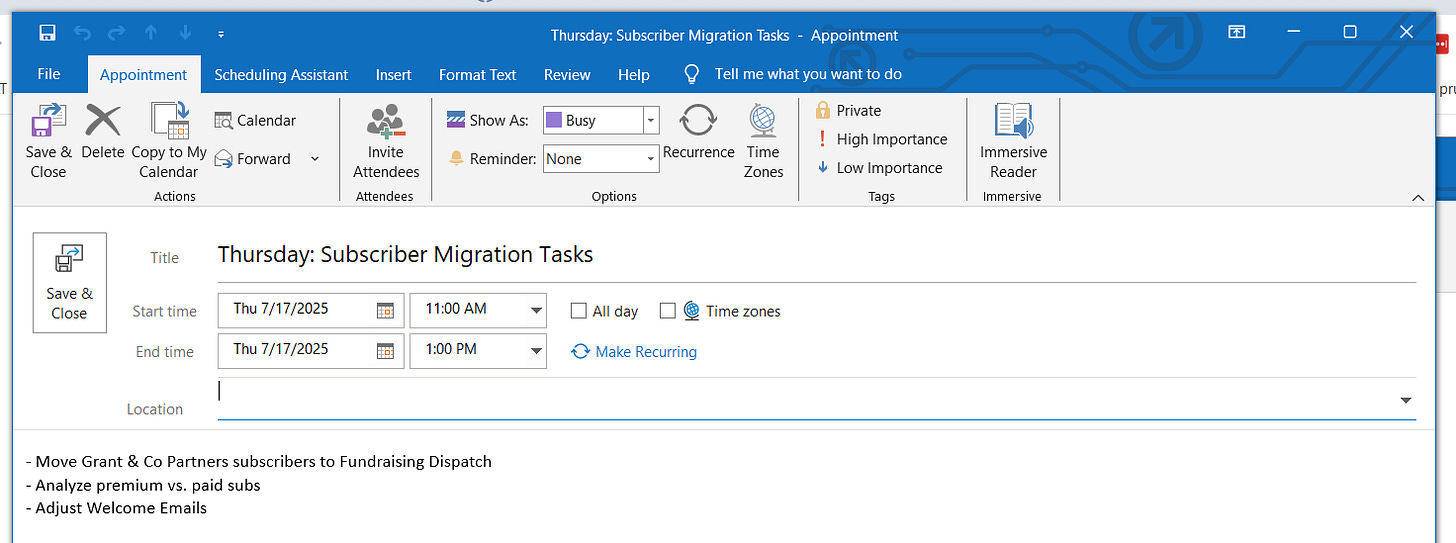1456x543 pixels.
Task: Click Save & Close in the ribbon
Action: click(48, 141)
